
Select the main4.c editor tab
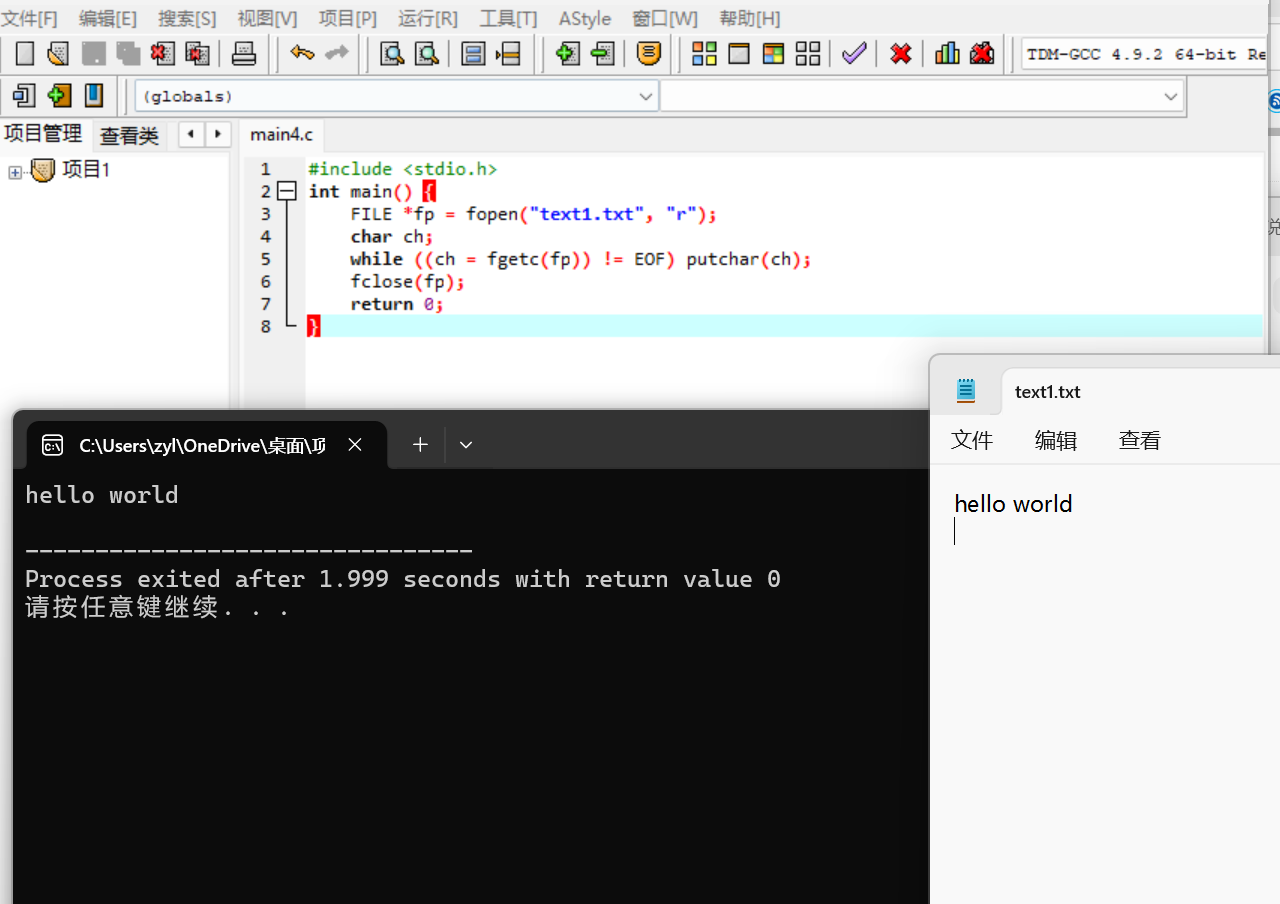[282, 134]
